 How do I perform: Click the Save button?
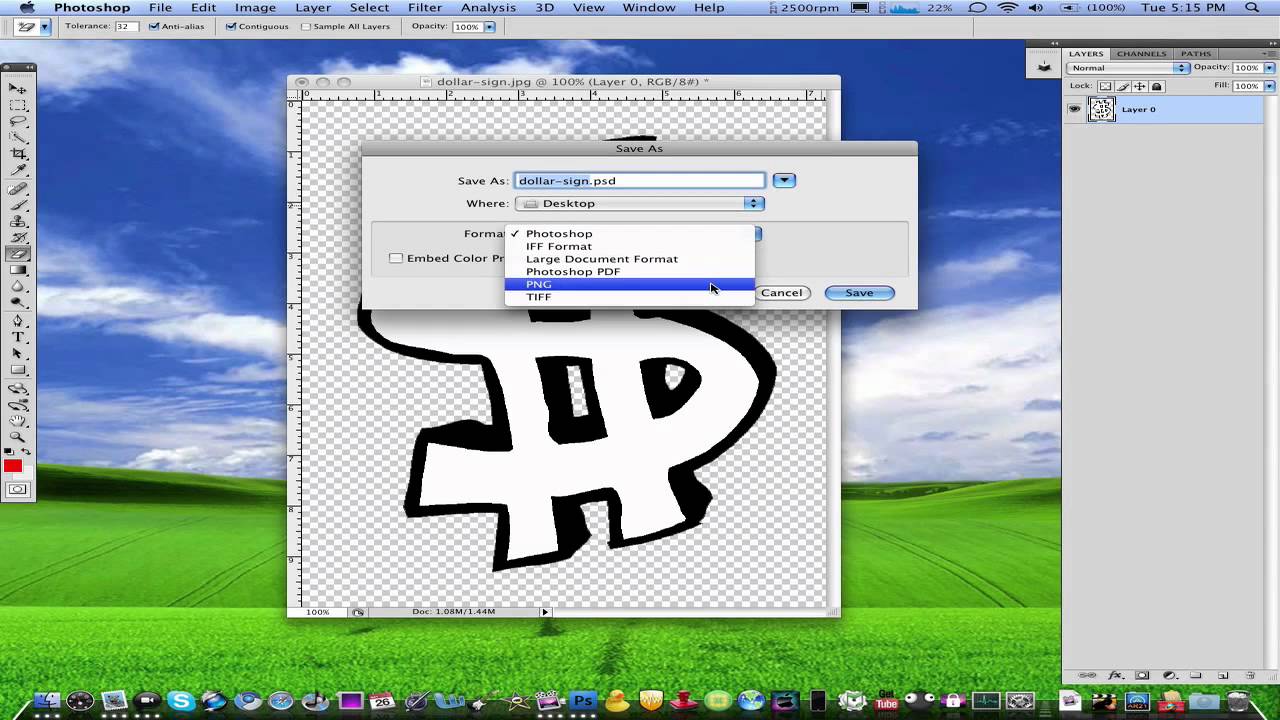pos(859,293)
